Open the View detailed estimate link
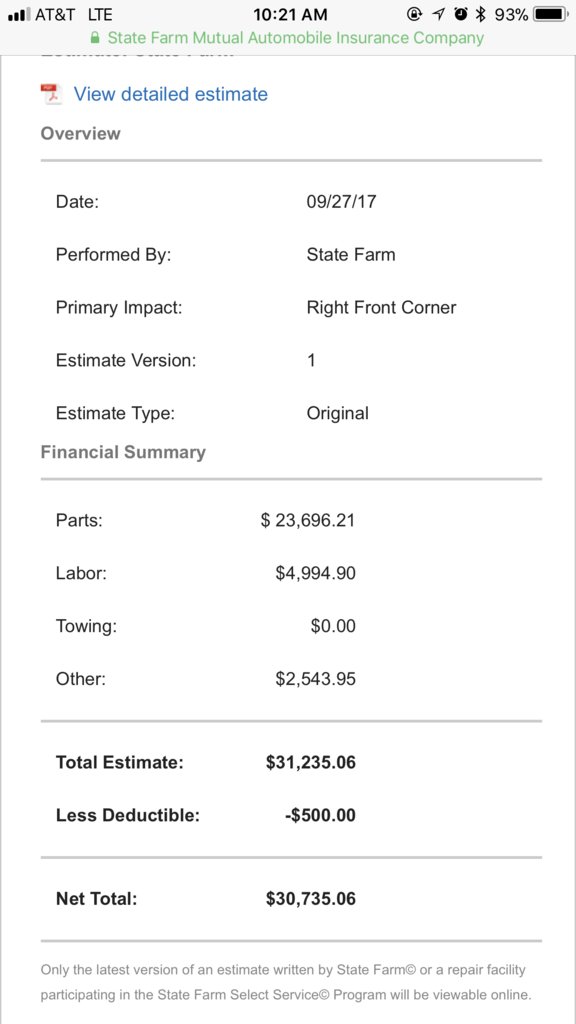The height and width of the screenshot is (1024, 576). pyautogui.click(x=170, y=94)
